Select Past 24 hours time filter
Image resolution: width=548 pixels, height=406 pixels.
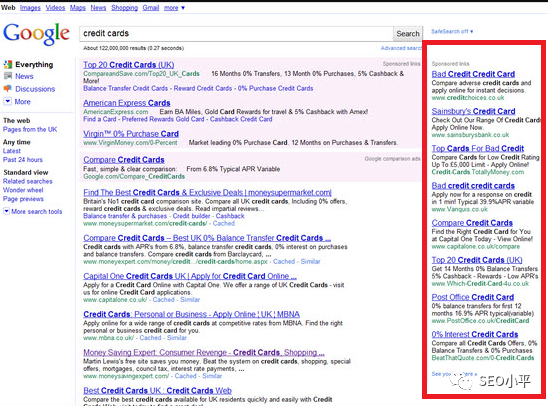pos(23,160)
